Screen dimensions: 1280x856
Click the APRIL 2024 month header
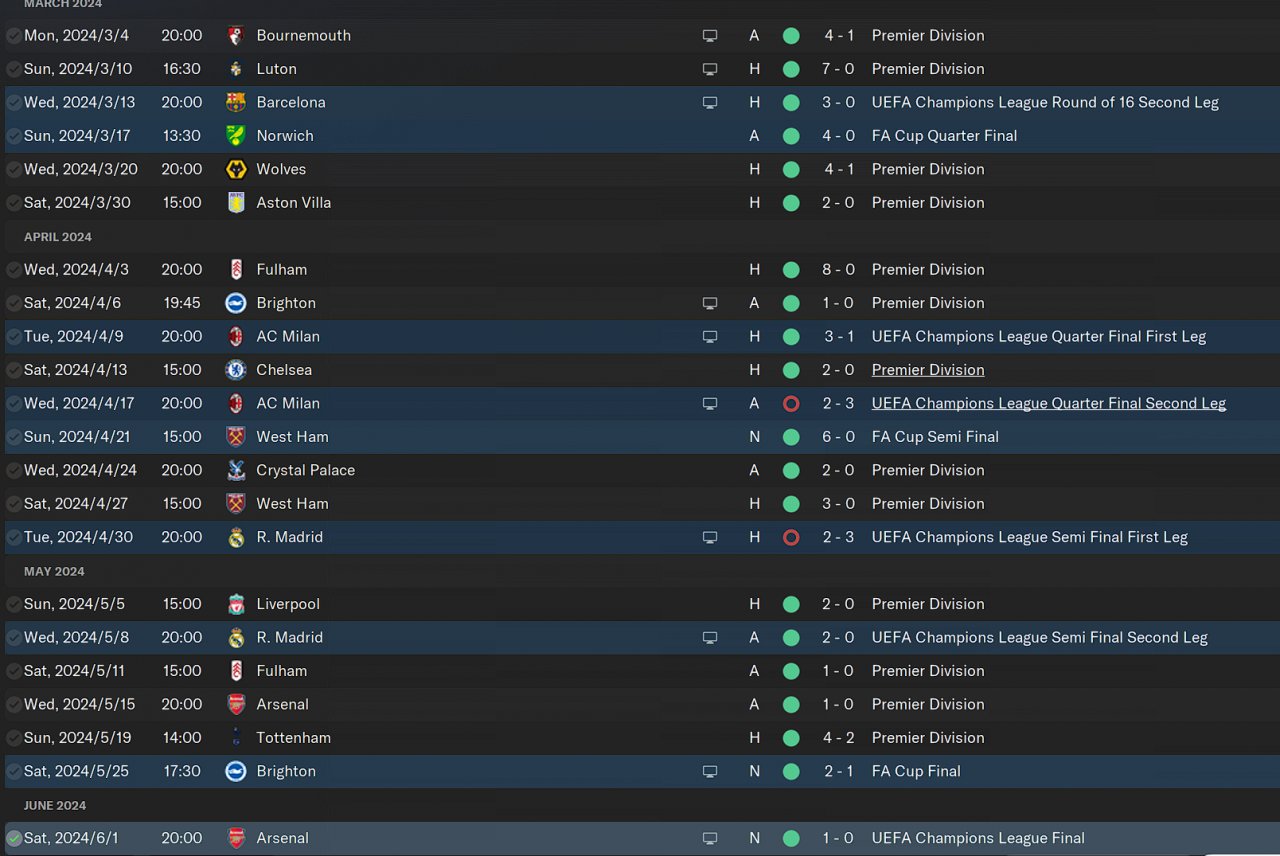(58, 237)
